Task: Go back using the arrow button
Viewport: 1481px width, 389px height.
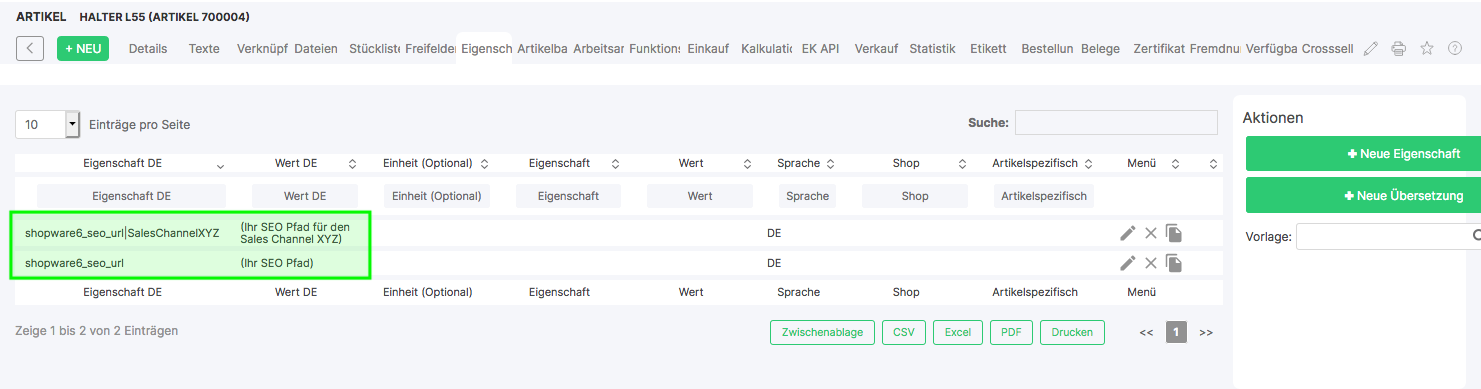Action: click(x=30, y=48)
